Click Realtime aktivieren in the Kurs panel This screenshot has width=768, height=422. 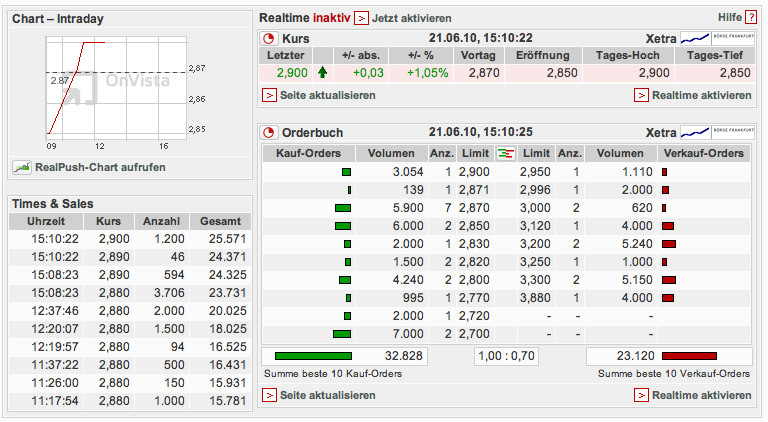pos(700,95)
